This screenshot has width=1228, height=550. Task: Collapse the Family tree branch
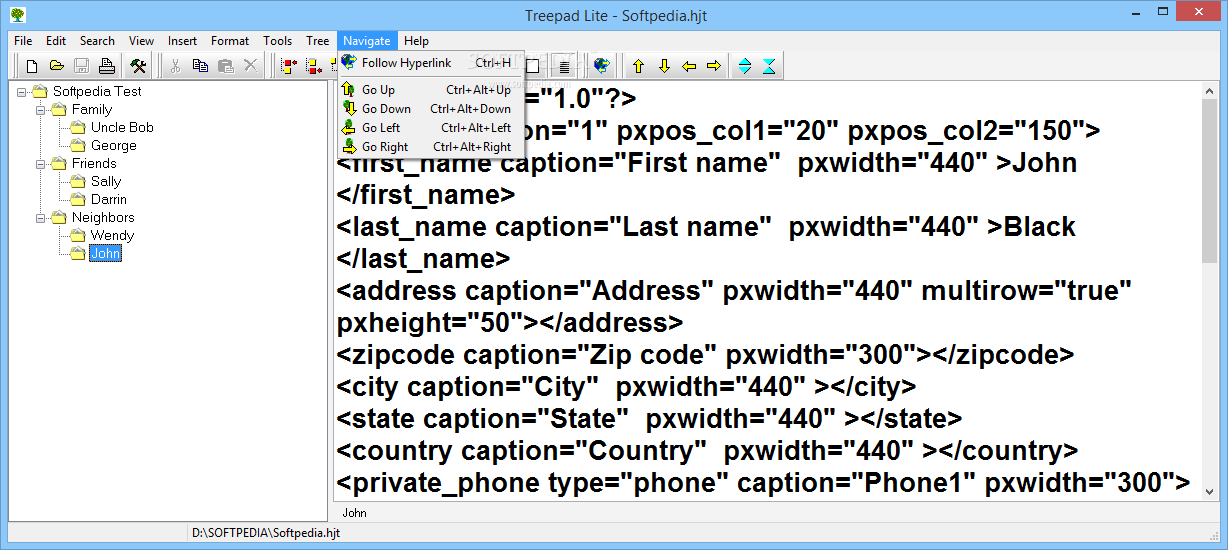click(x=41, y=109)
